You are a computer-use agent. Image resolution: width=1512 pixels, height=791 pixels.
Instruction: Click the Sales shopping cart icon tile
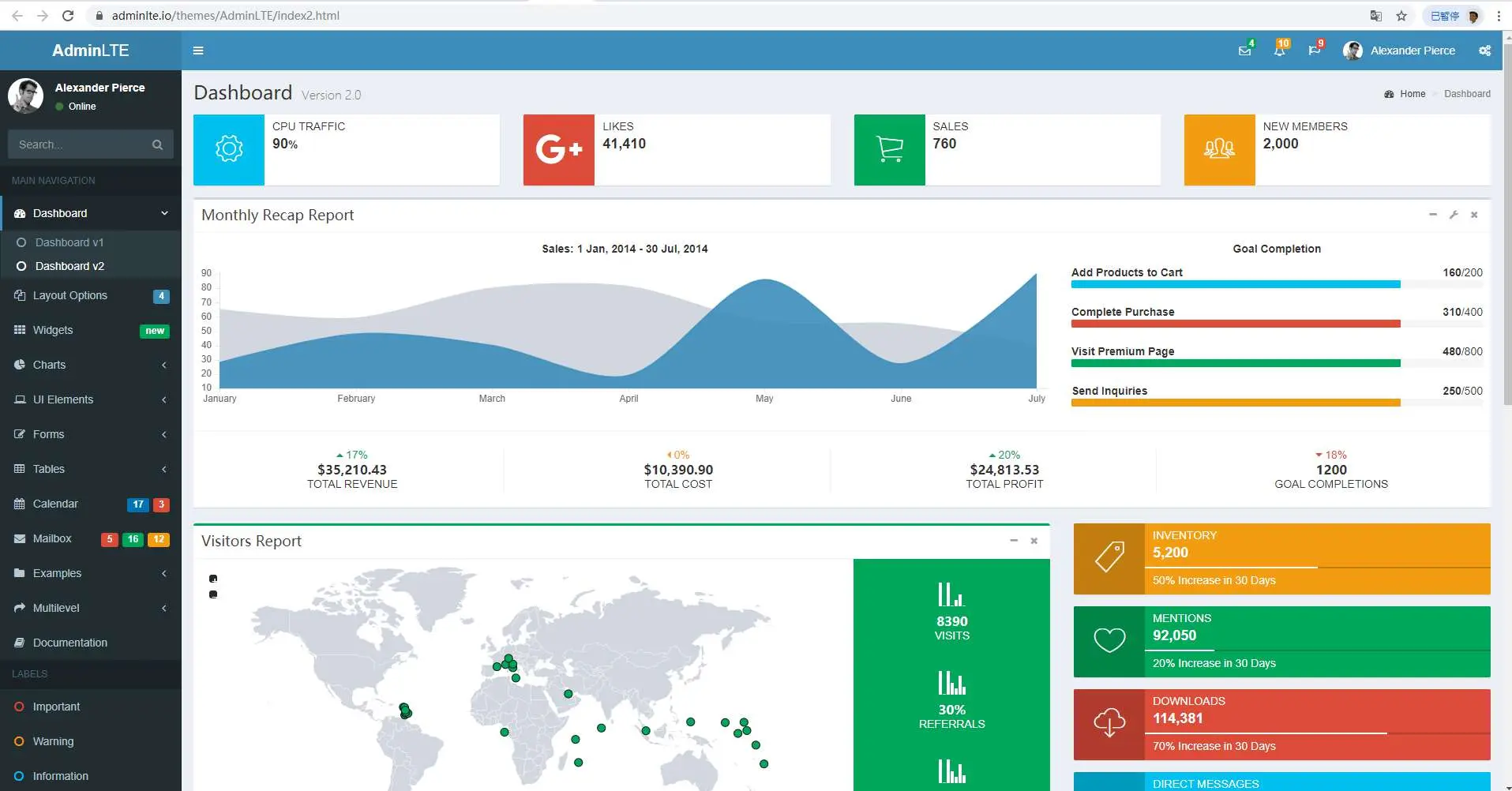click(890, 150)
